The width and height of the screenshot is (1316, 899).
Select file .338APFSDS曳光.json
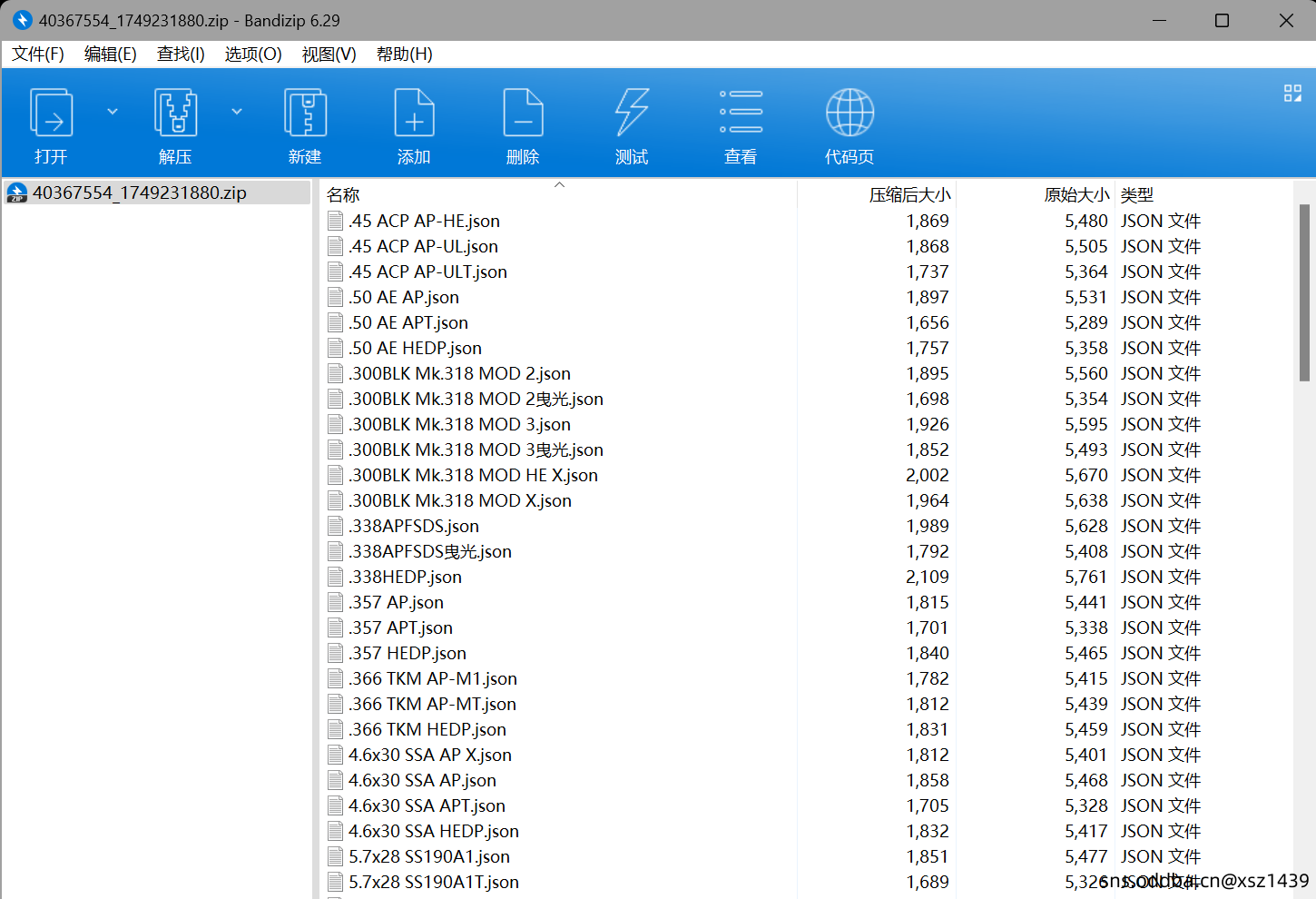pos(430,551)
